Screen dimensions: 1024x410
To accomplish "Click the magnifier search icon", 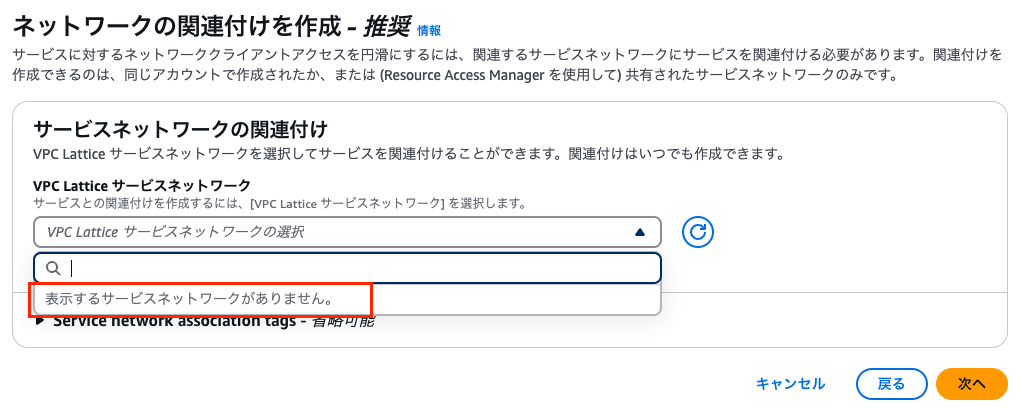I will [x=54, y=268].
